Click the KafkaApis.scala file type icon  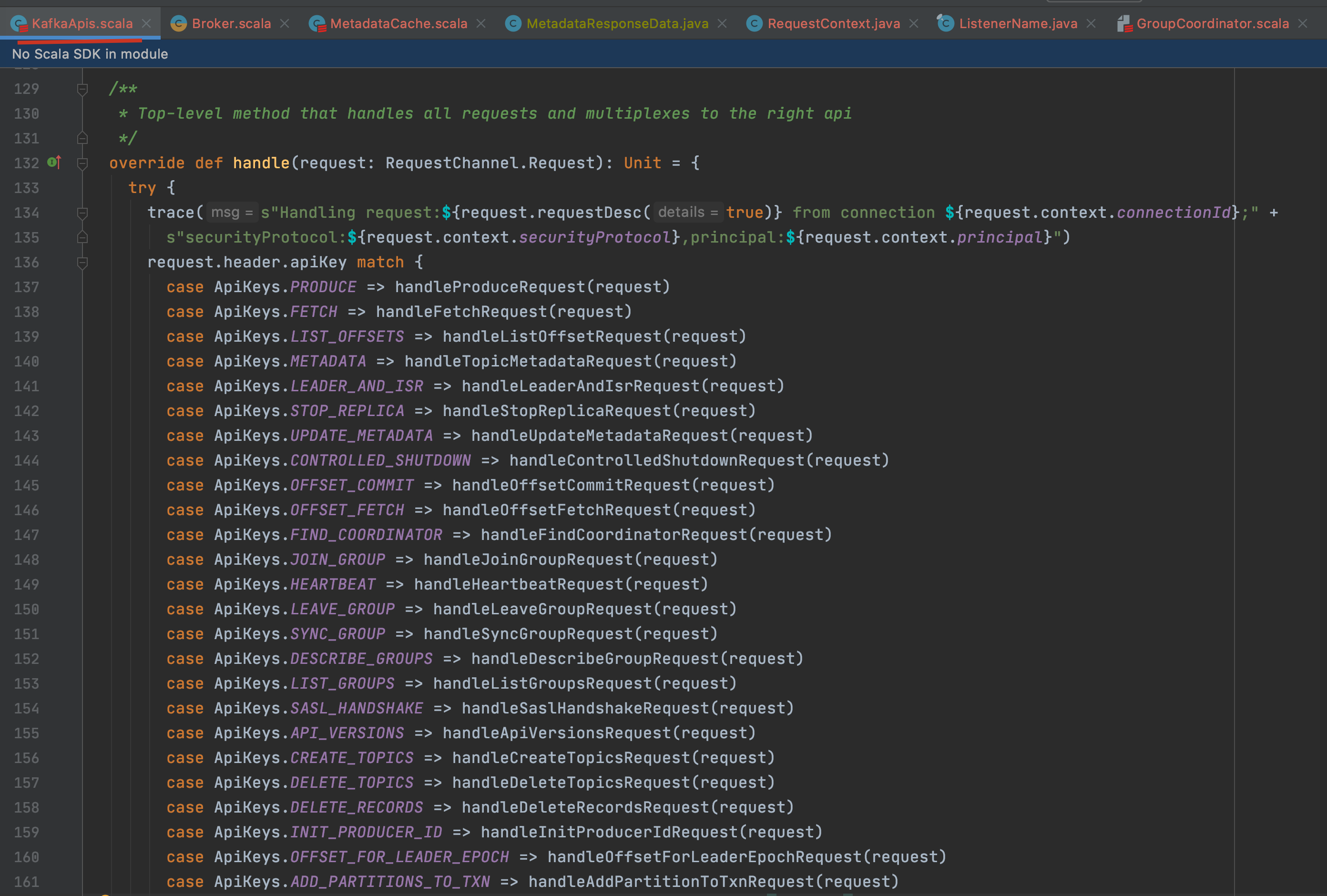(19, 23)
